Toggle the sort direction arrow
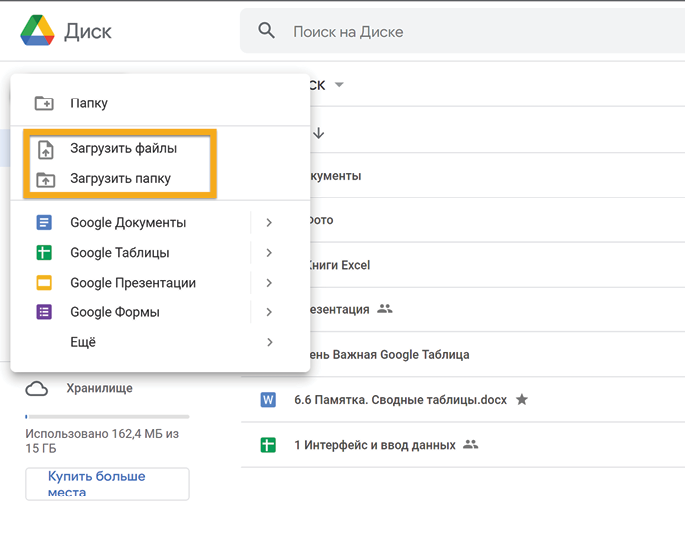 [319, 132]
